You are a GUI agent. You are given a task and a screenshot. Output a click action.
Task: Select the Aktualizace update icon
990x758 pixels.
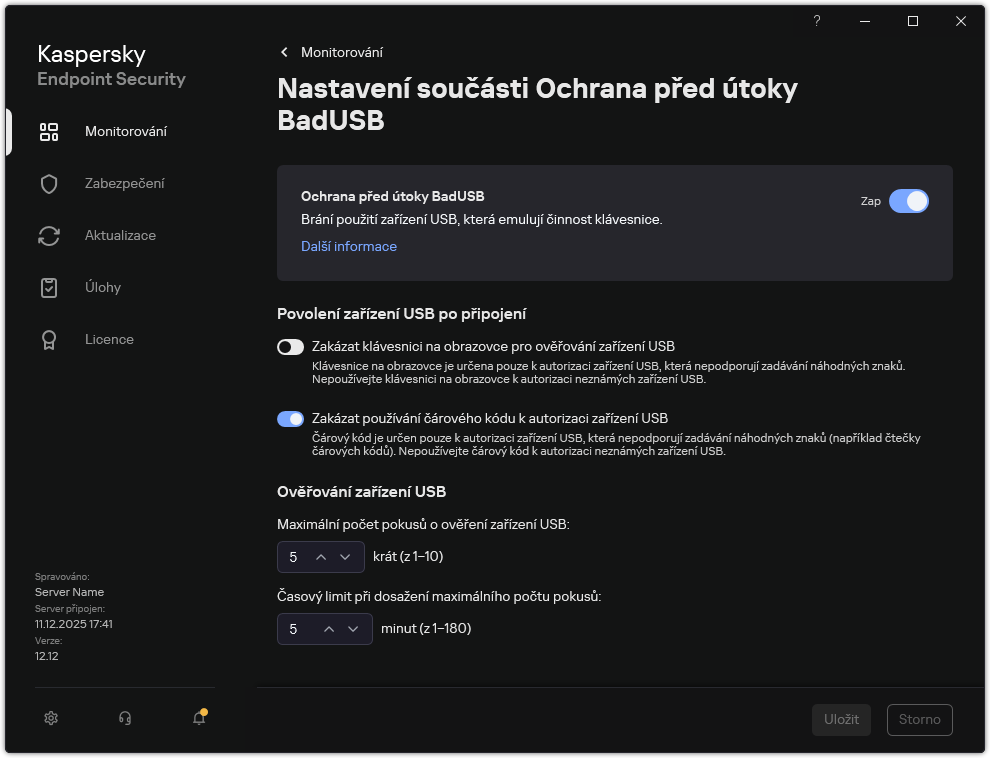click(x=49, y=235)
